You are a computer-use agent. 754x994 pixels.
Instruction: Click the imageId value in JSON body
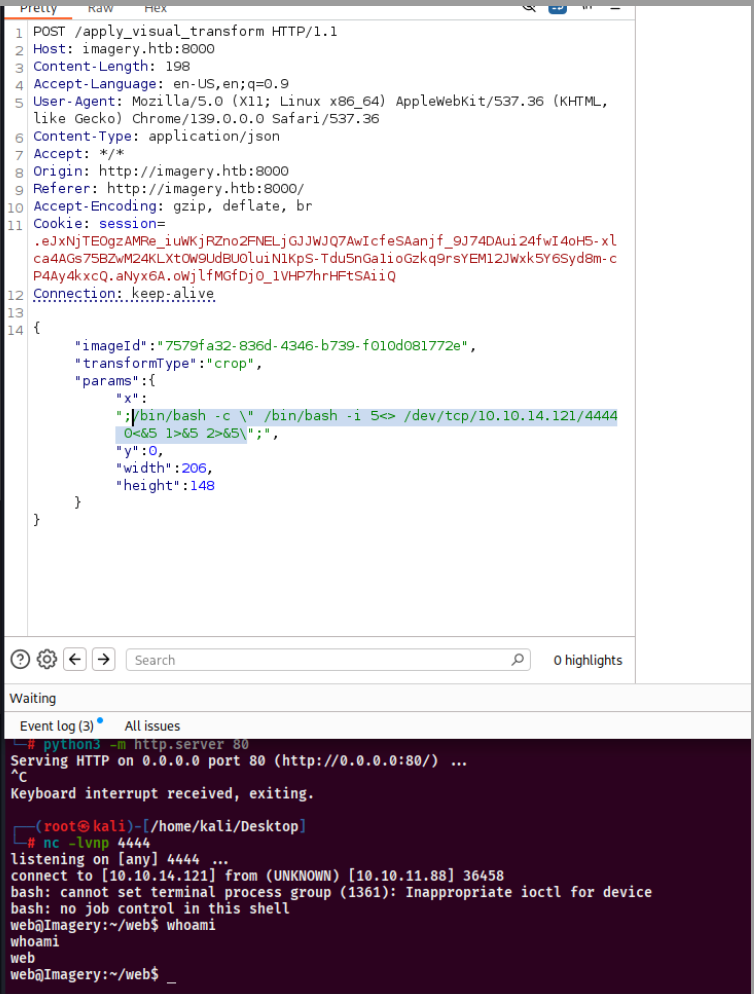coord(315,345)
